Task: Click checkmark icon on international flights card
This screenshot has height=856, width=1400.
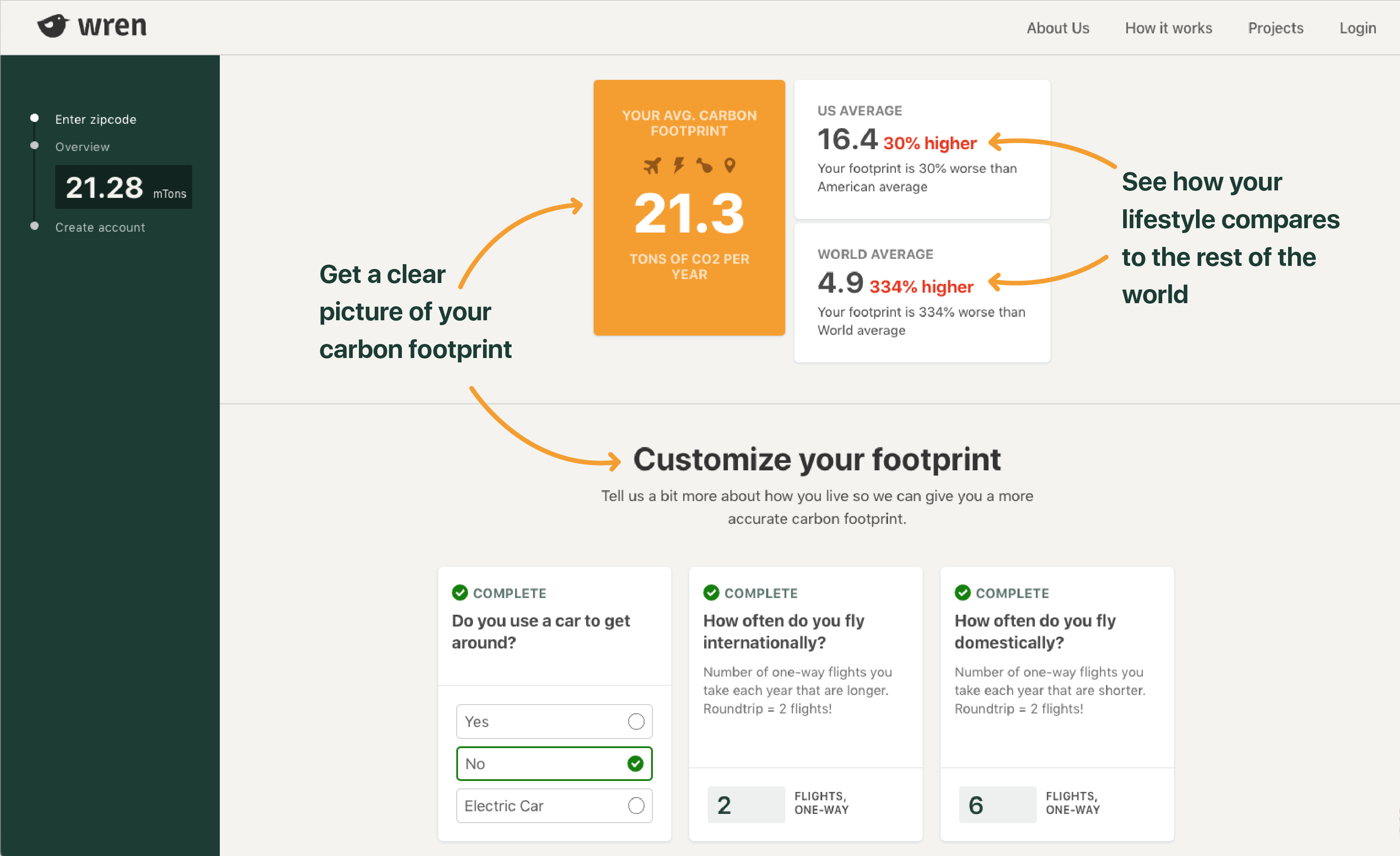Action: tap(711, 592)
